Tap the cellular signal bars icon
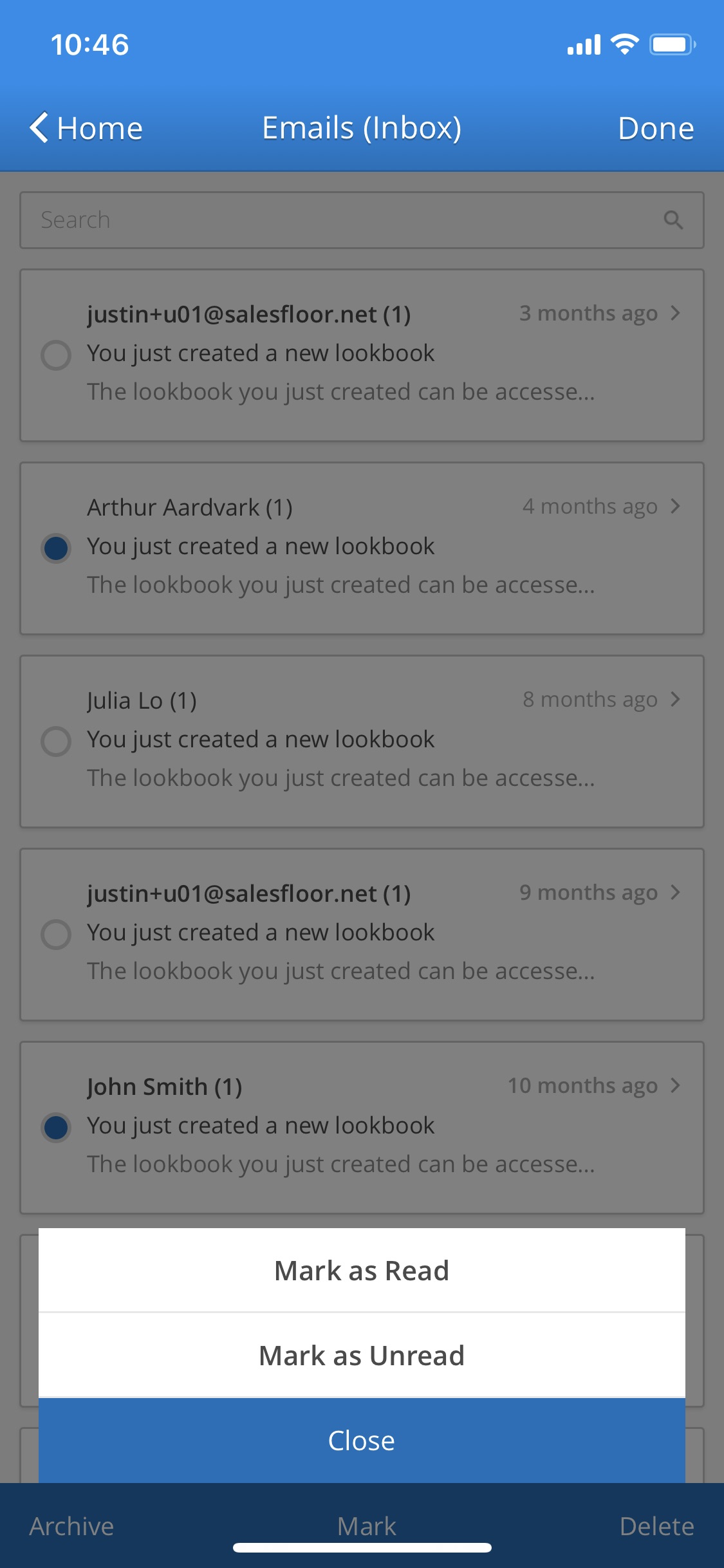 tap(584, 45)
